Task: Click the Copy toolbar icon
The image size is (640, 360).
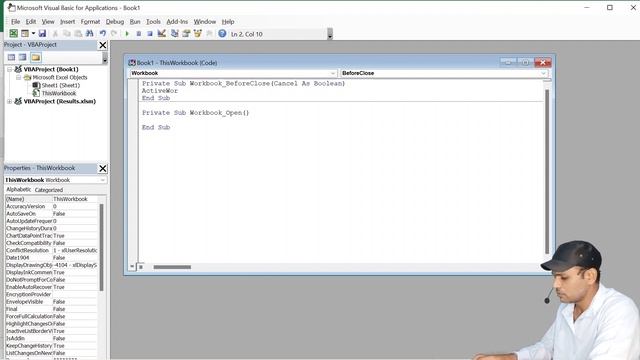Action: 67,34
